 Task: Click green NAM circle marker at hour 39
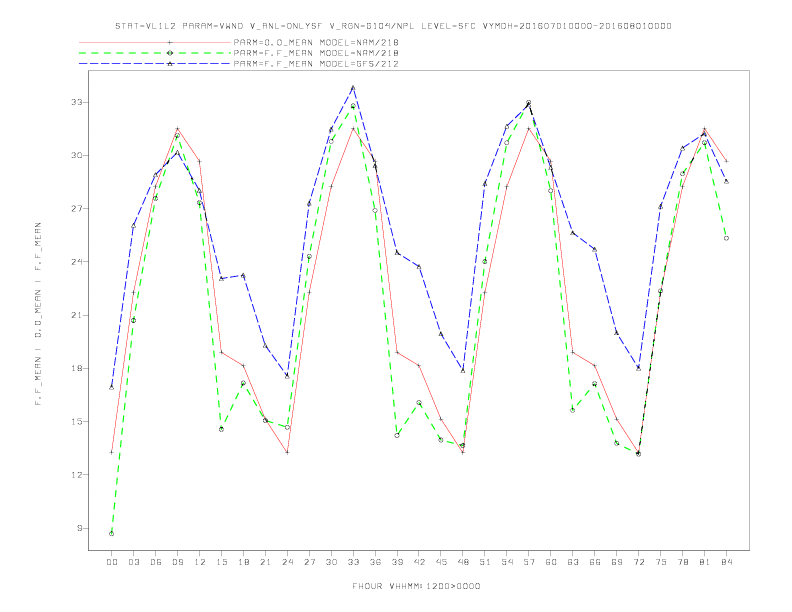pyautogui.click(x=397, y=435)
